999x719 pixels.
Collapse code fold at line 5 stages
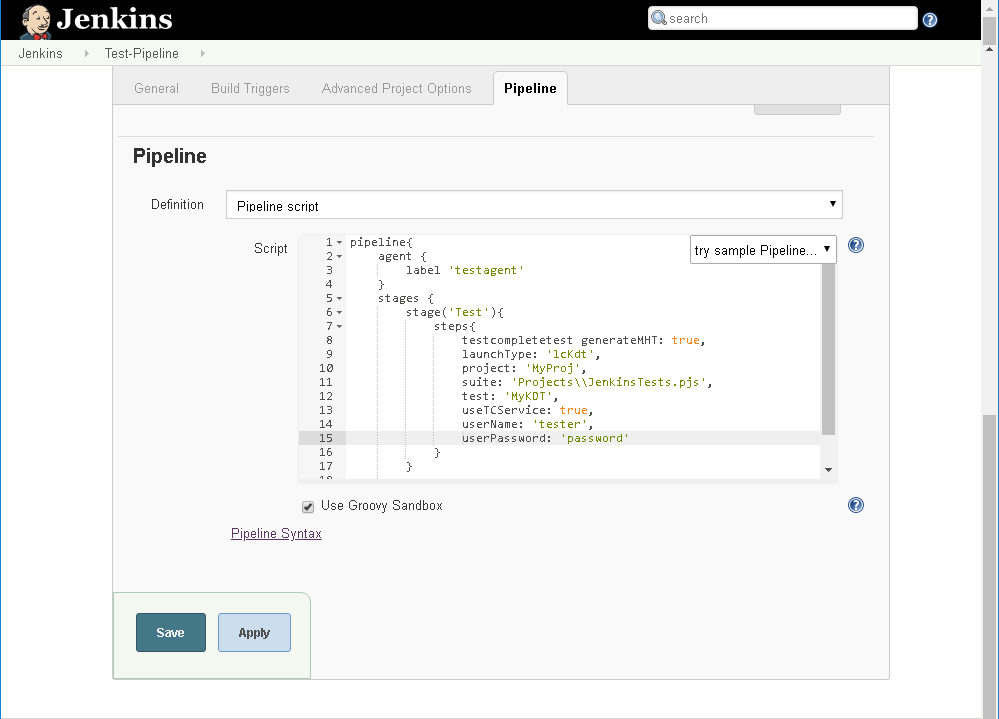click(340, 299)
